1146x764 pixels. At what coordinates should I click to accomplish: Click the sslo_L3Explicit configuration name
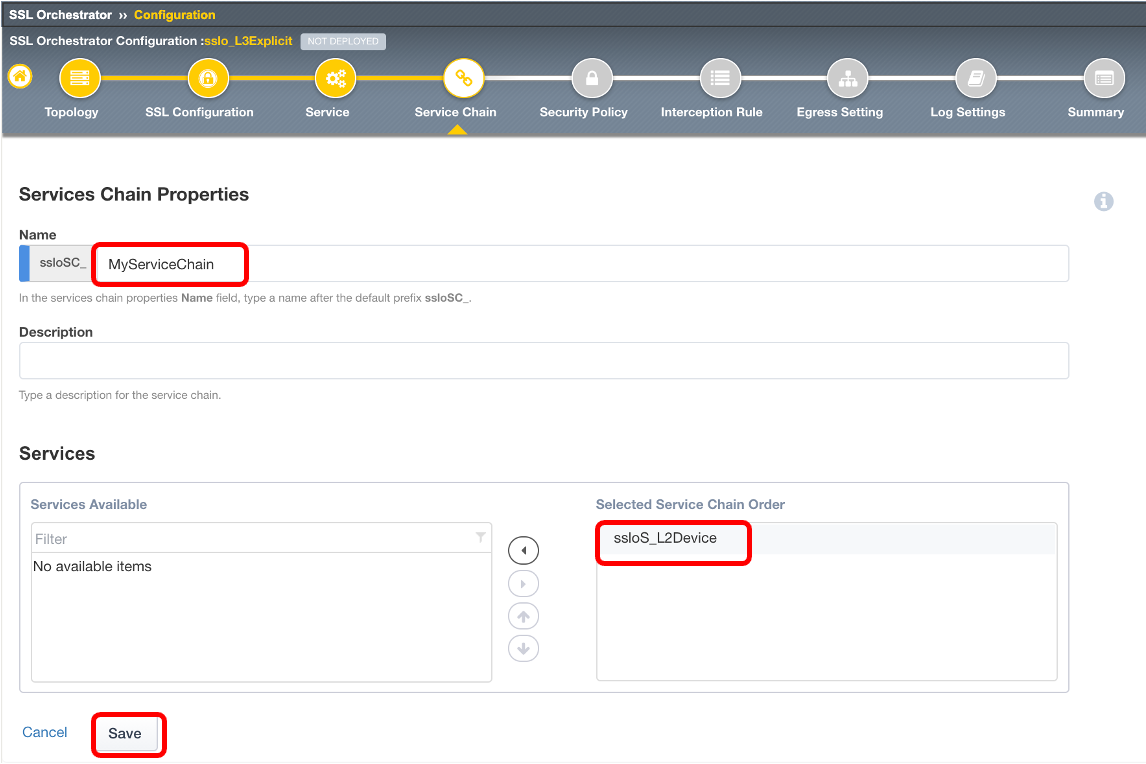click(248, 41)
